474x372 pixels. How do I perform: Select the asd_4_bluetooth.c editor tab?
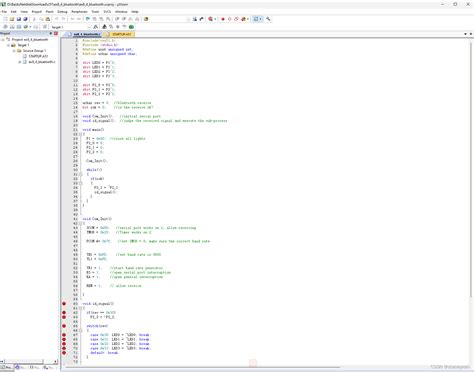(x=85, y=34)
